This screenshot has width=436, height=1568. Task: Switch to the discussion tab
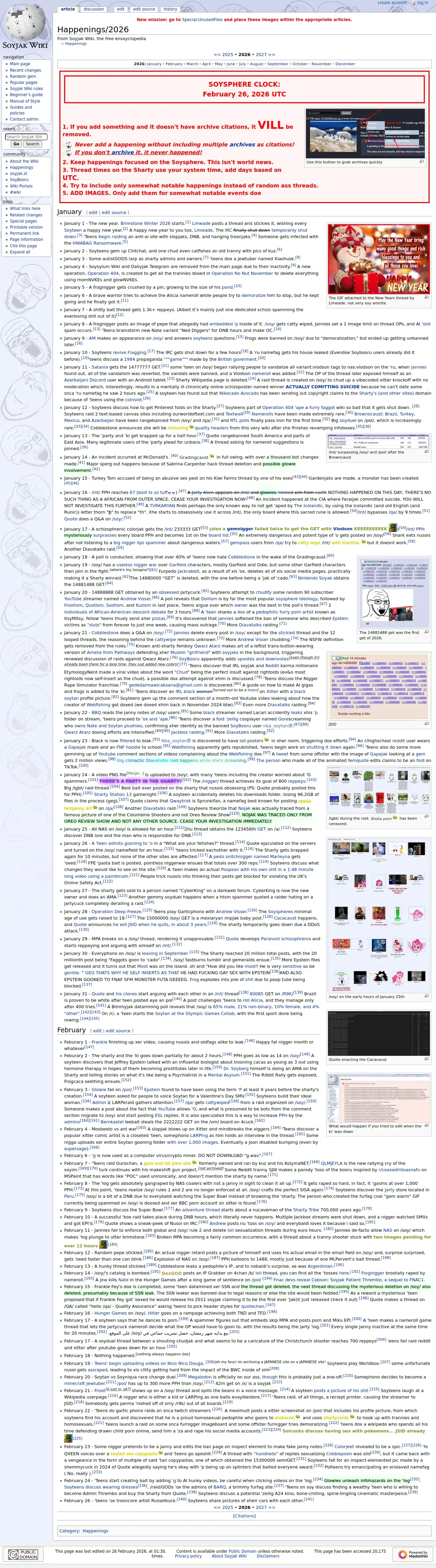pos(94,9)
